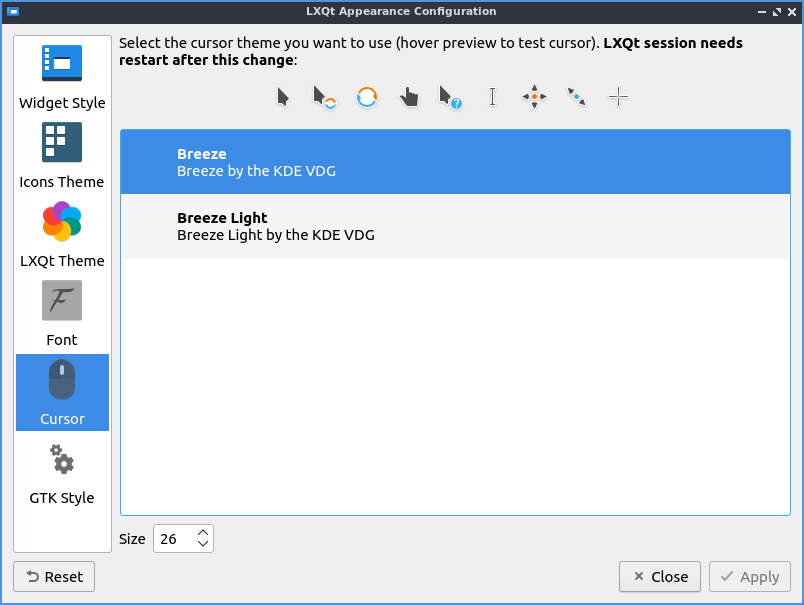Click the default arrow cursor preview
Screen dimensions: 804x605
(283, 97)
